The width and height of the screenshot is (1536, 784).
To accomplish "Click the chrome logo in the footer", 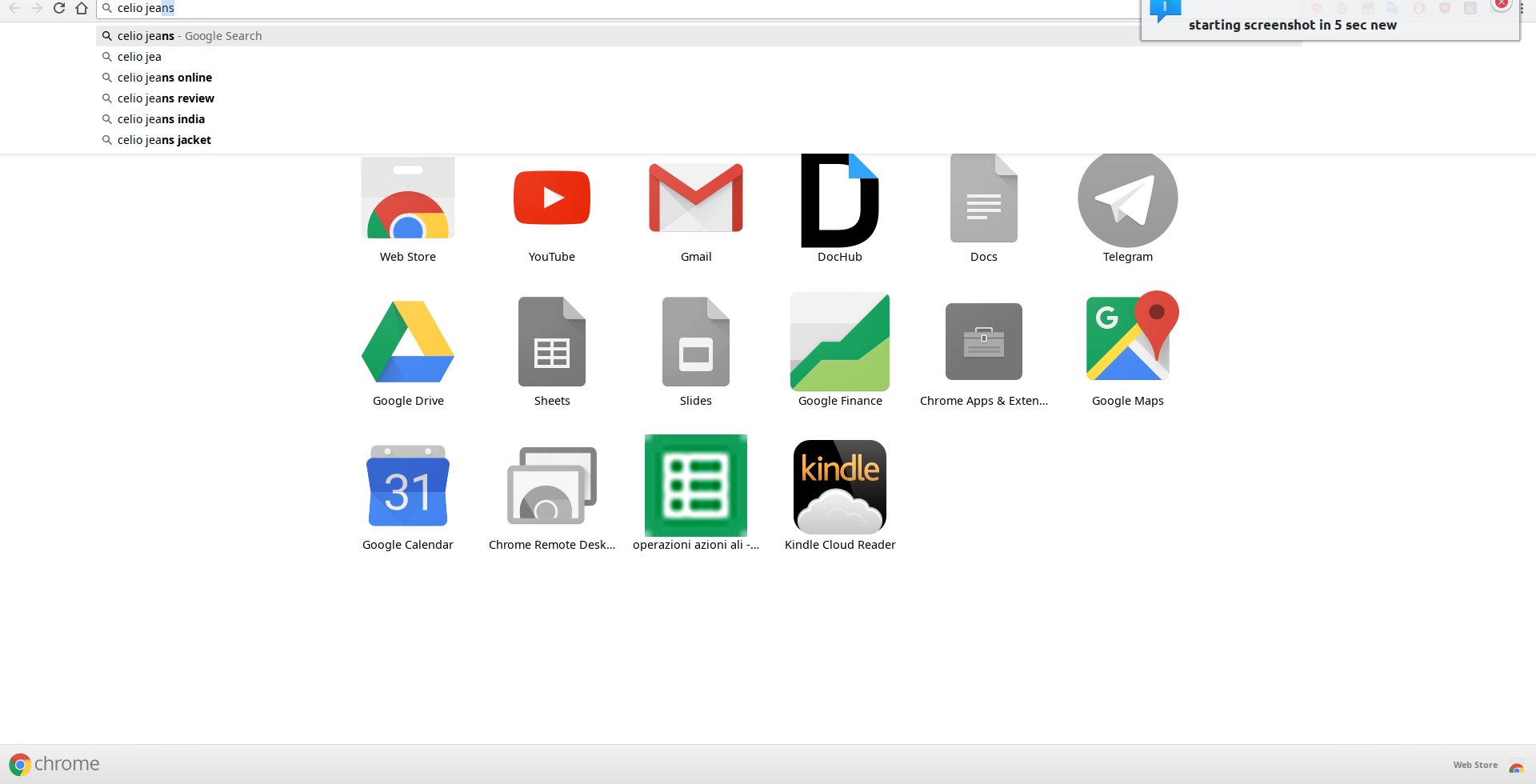I will (54, 764).
